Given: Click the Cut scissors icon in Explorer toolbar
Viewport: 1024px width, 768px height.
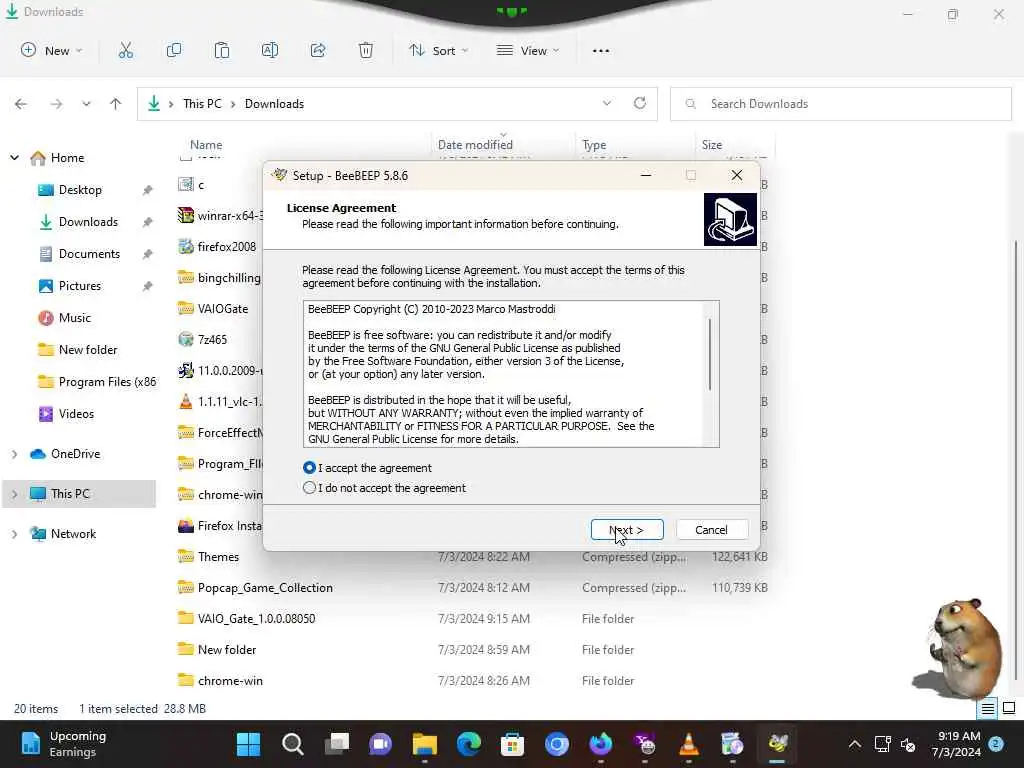Looking at the screenshot, I should pos(125,50).
